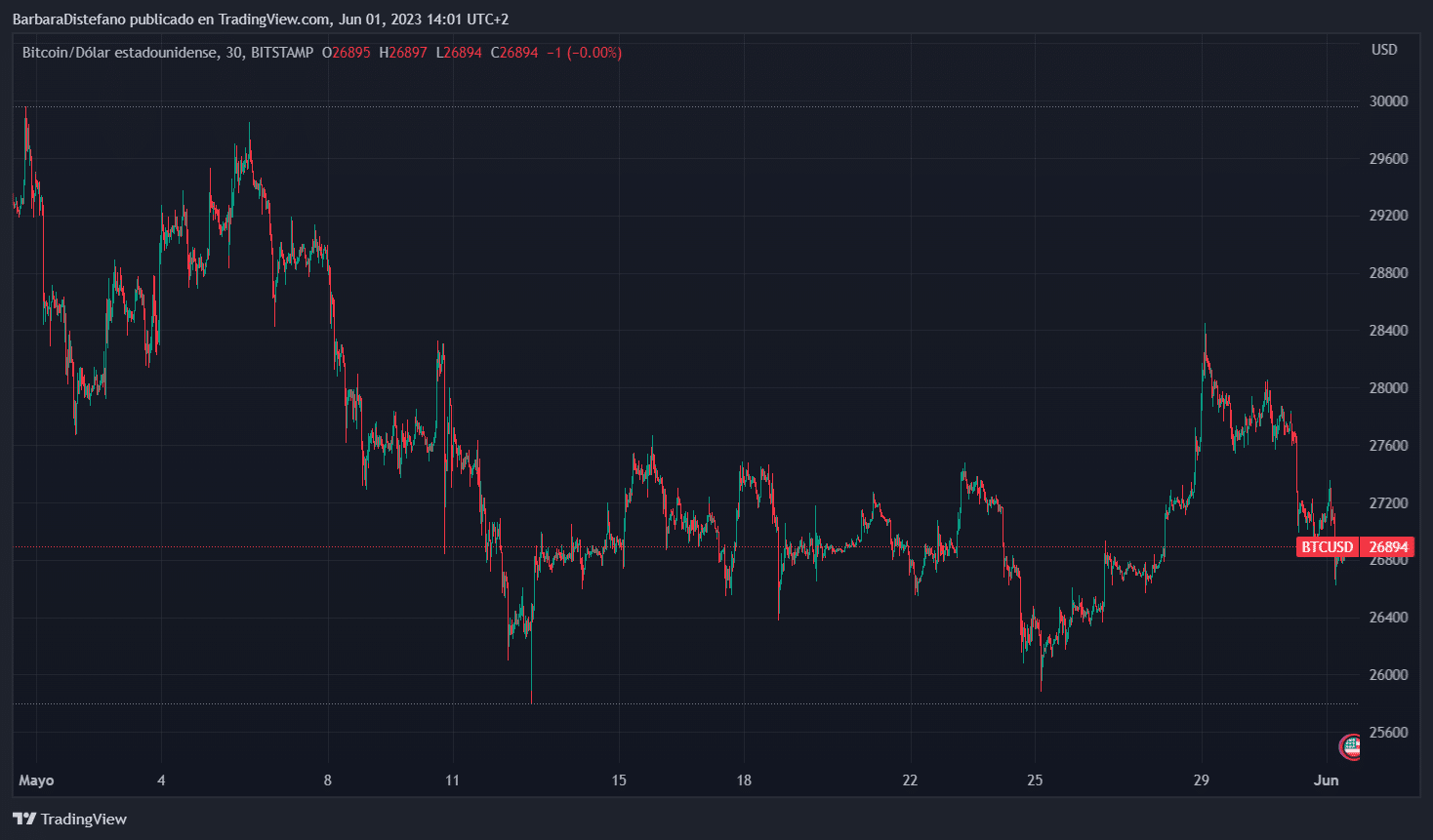The height and width of the screenshot is (840, 1433).
Task: Click the TradingView logo at bottom left
Action: point(70,819)
